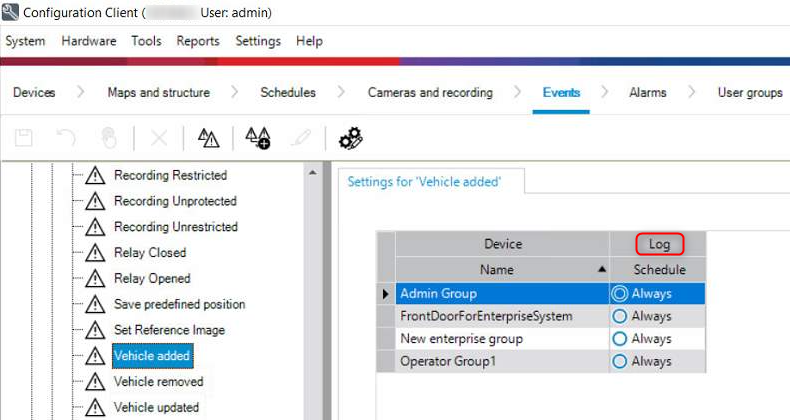Open the Hardware menu
Image resolution: width=790 pixels, height=420 pixels.
pos(88,41)
